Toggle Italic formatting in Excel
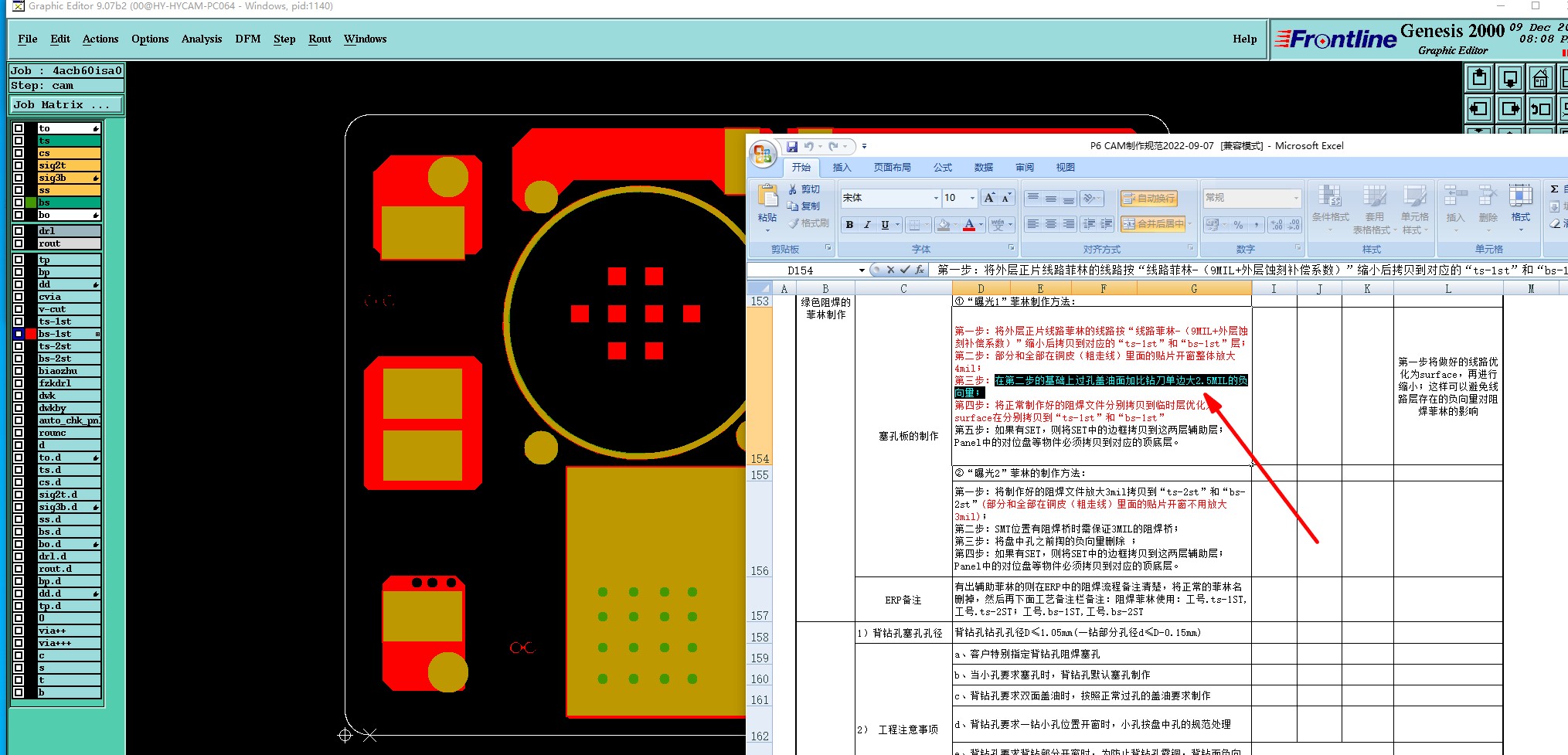 867,225
